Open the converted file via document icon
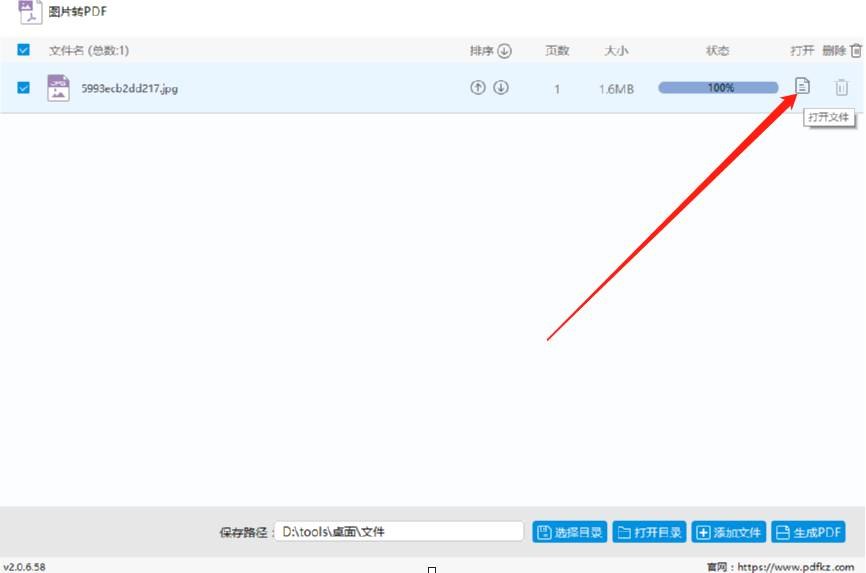Viewport: 866px width, 573px height. coord(802,86)
